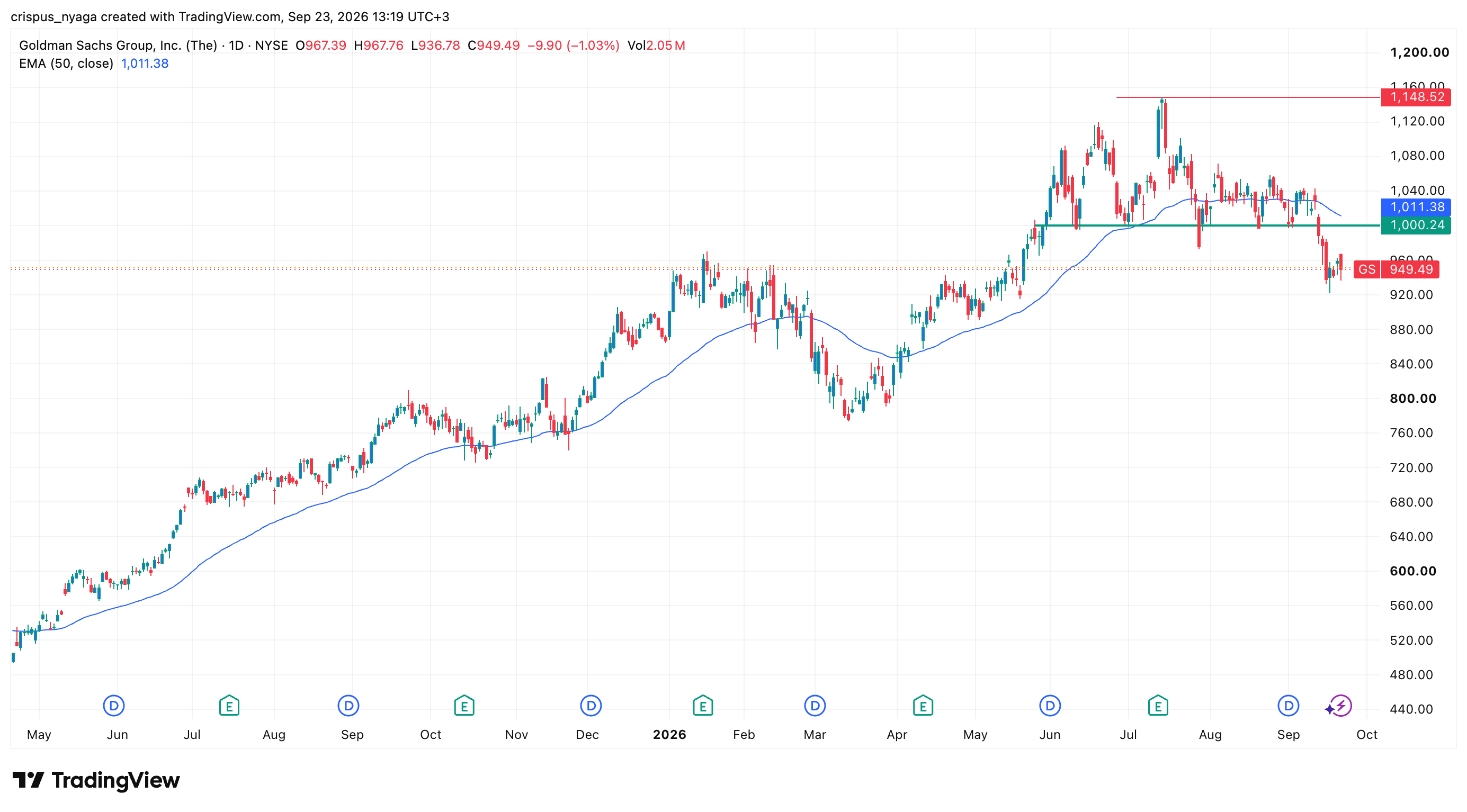
Task: Click the 1D interval in header
Action: tap(236, 46)
